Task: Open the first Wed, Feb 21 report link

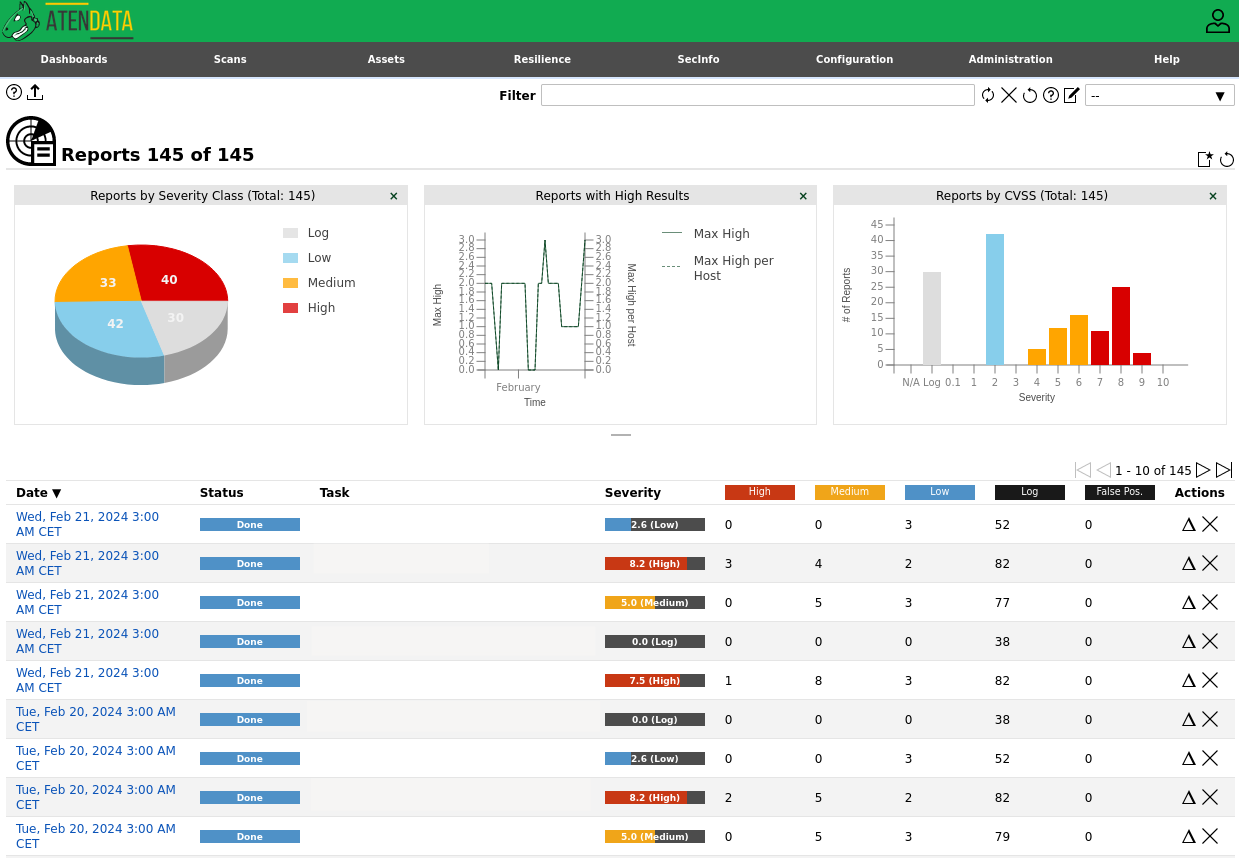Action: coord(87,524)
